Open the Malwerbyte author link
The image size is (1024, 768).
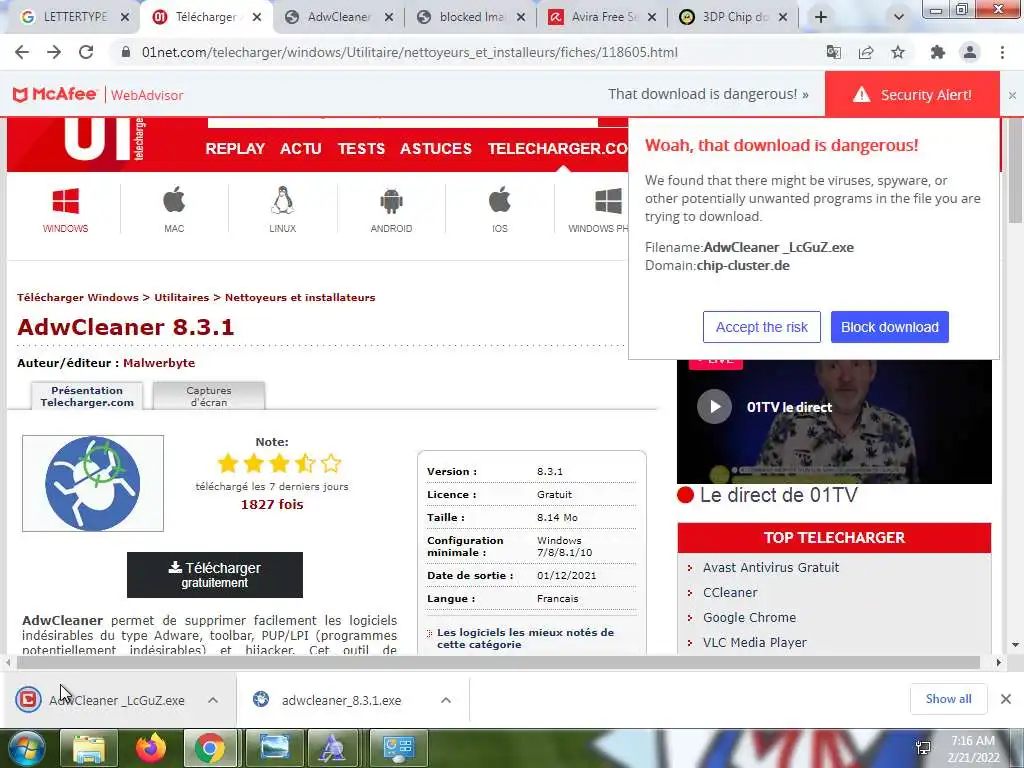click(x=159, y=363)
